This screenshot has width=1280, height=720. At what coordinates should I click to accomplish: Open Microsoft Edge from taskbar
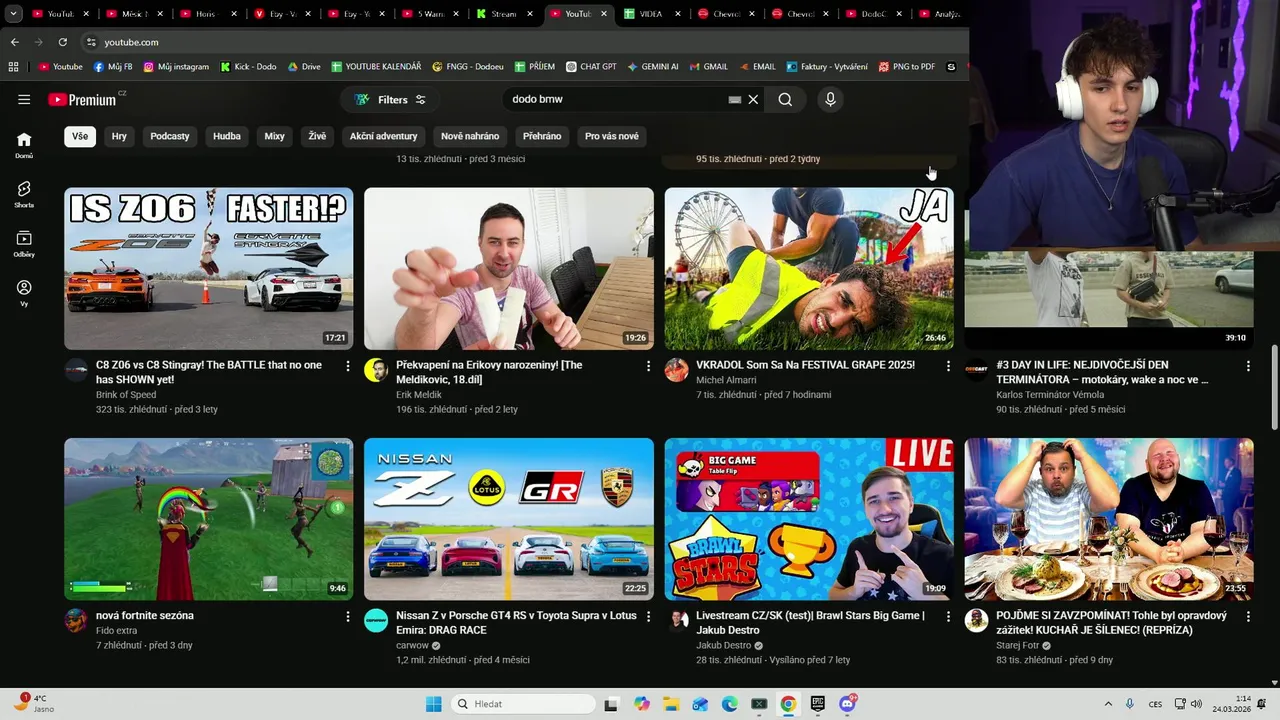click(x=730, y=704)
